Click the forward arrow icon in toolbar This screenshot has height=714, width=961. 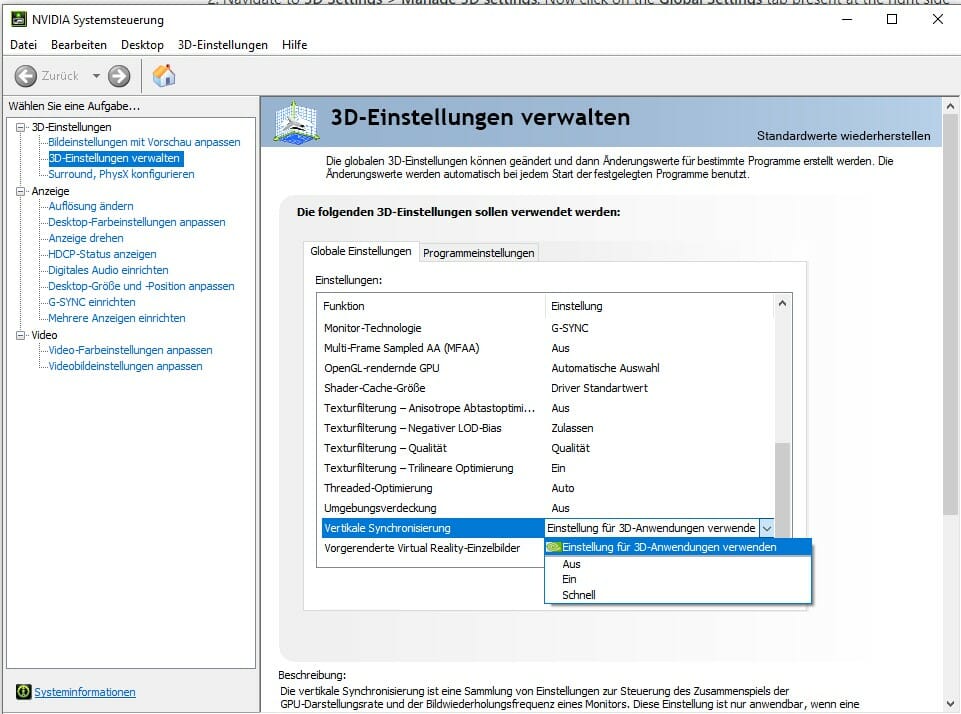[119, 76]
